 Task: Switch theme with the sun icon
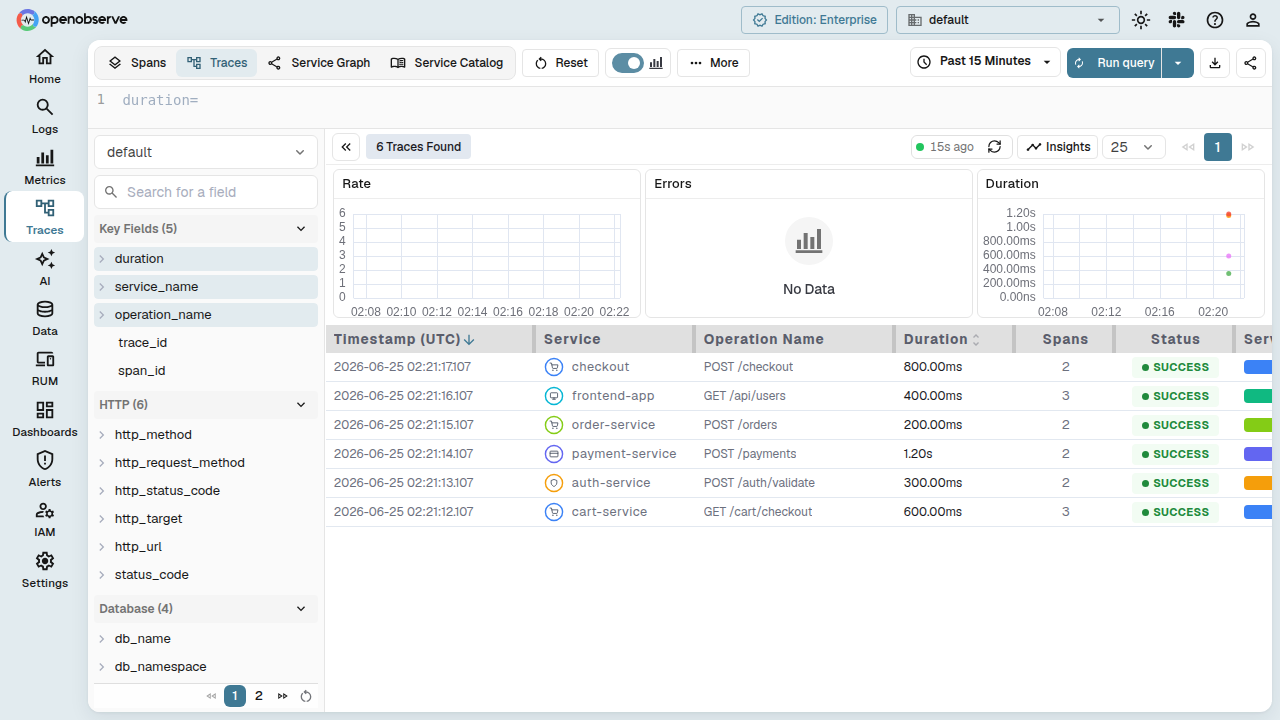tap(1140, 20)
